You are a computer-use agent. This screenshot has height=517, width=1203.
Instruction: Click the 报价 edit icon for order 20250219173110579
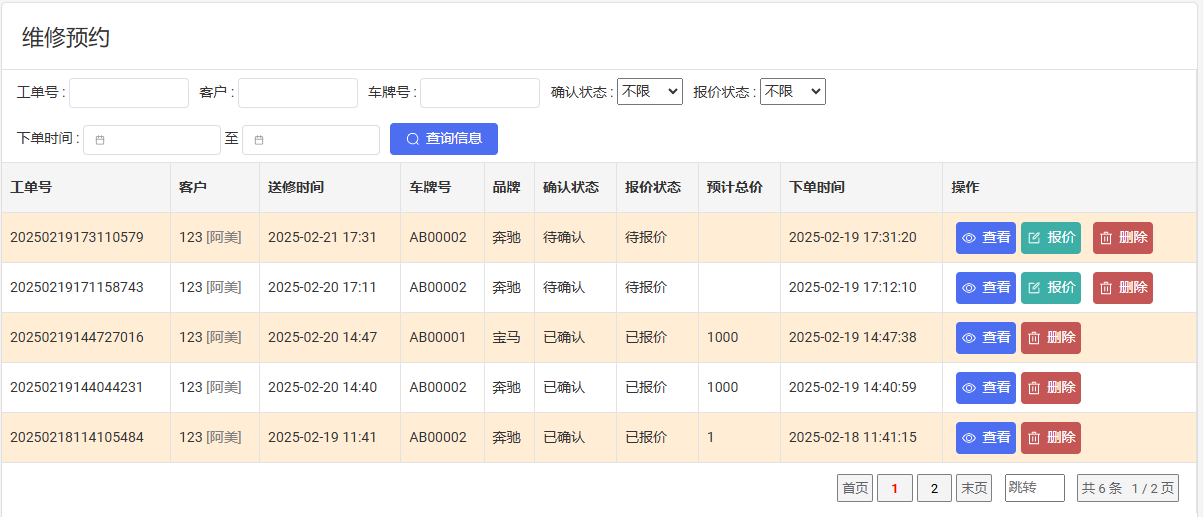pyautogui.click(x=1034, y=238)
